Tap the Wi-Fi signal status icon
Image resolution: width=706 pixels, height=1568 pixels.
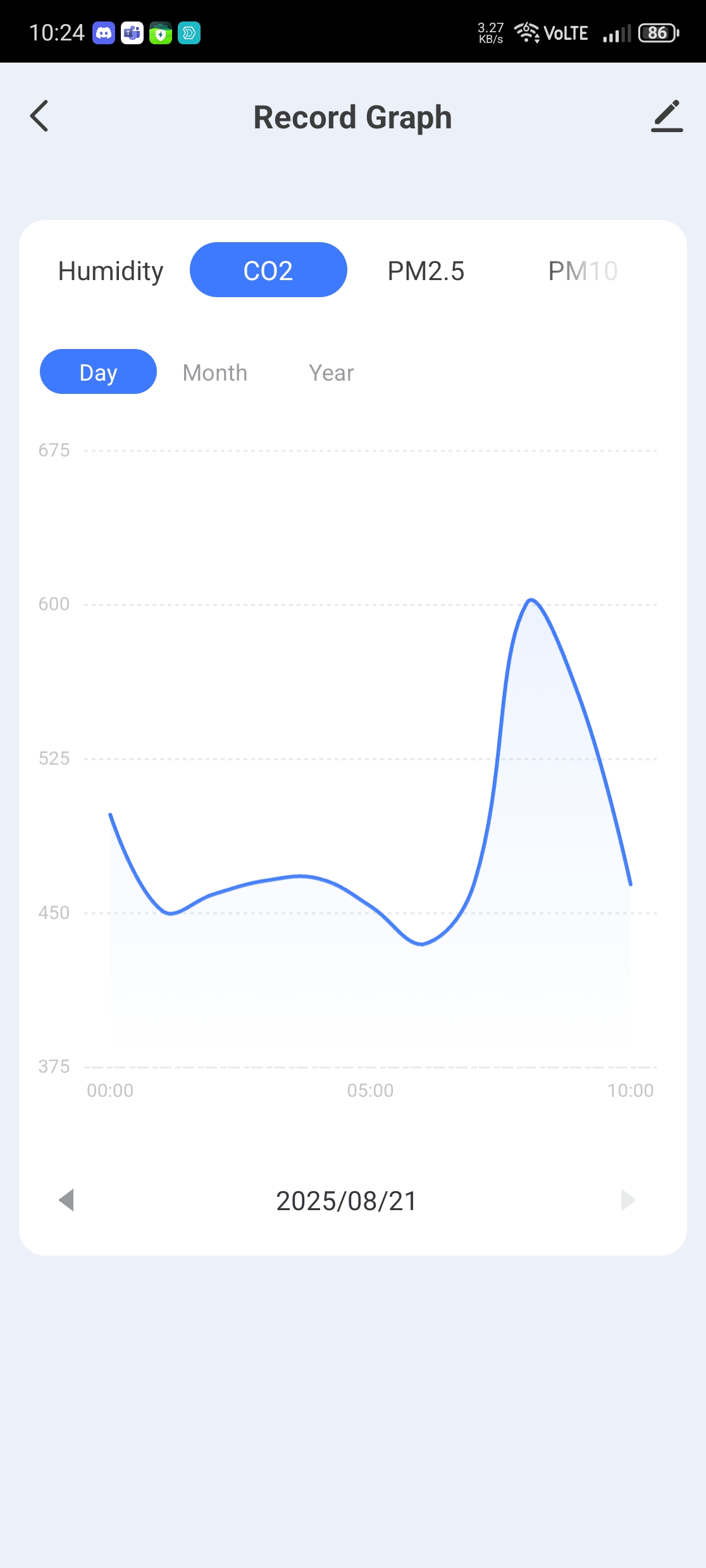point(526,32)
